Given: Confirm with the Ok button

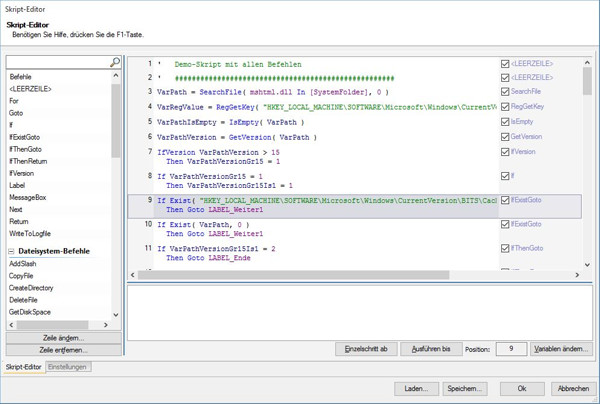Looking at the screenshot, I should [522, 389].
